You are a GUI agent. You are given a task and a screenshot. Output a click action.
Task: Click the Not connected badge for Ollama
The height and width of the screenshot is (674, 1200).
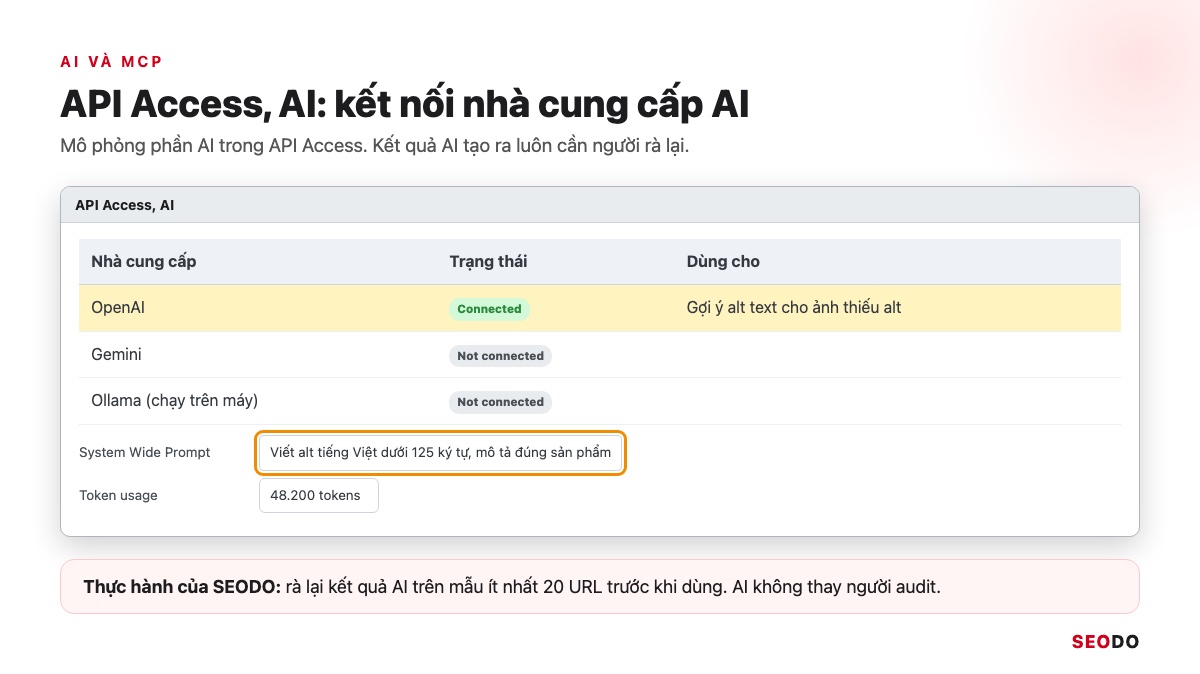[x=500, y=402]
